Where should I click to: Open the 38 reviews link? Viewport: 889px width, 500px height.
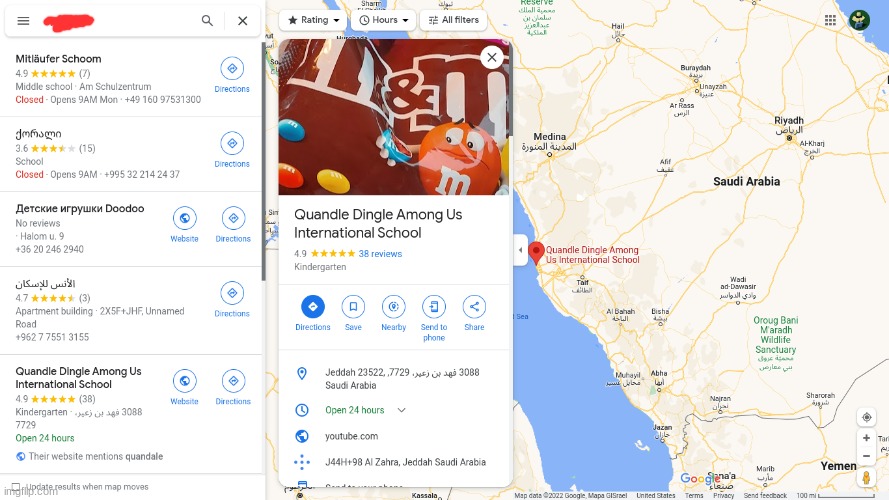(x=380, y=254)
